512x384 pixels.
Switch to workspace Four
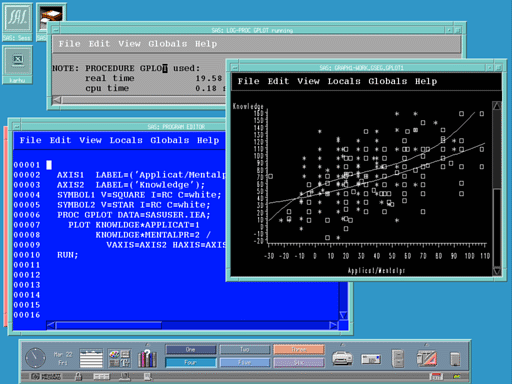pos(191,363)
